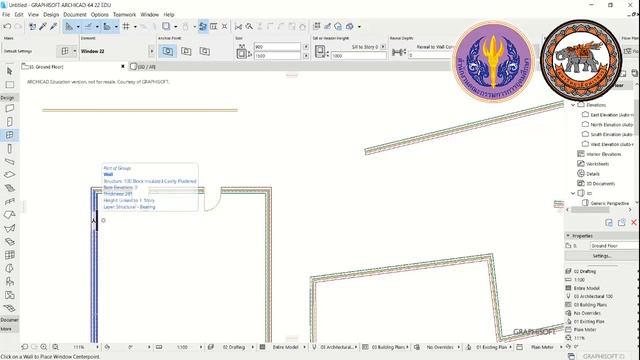Image resolution: width=640 pixels, height=360 pixels.
Task: Select the Railing tool in toolbox
Action: point(9,202)
